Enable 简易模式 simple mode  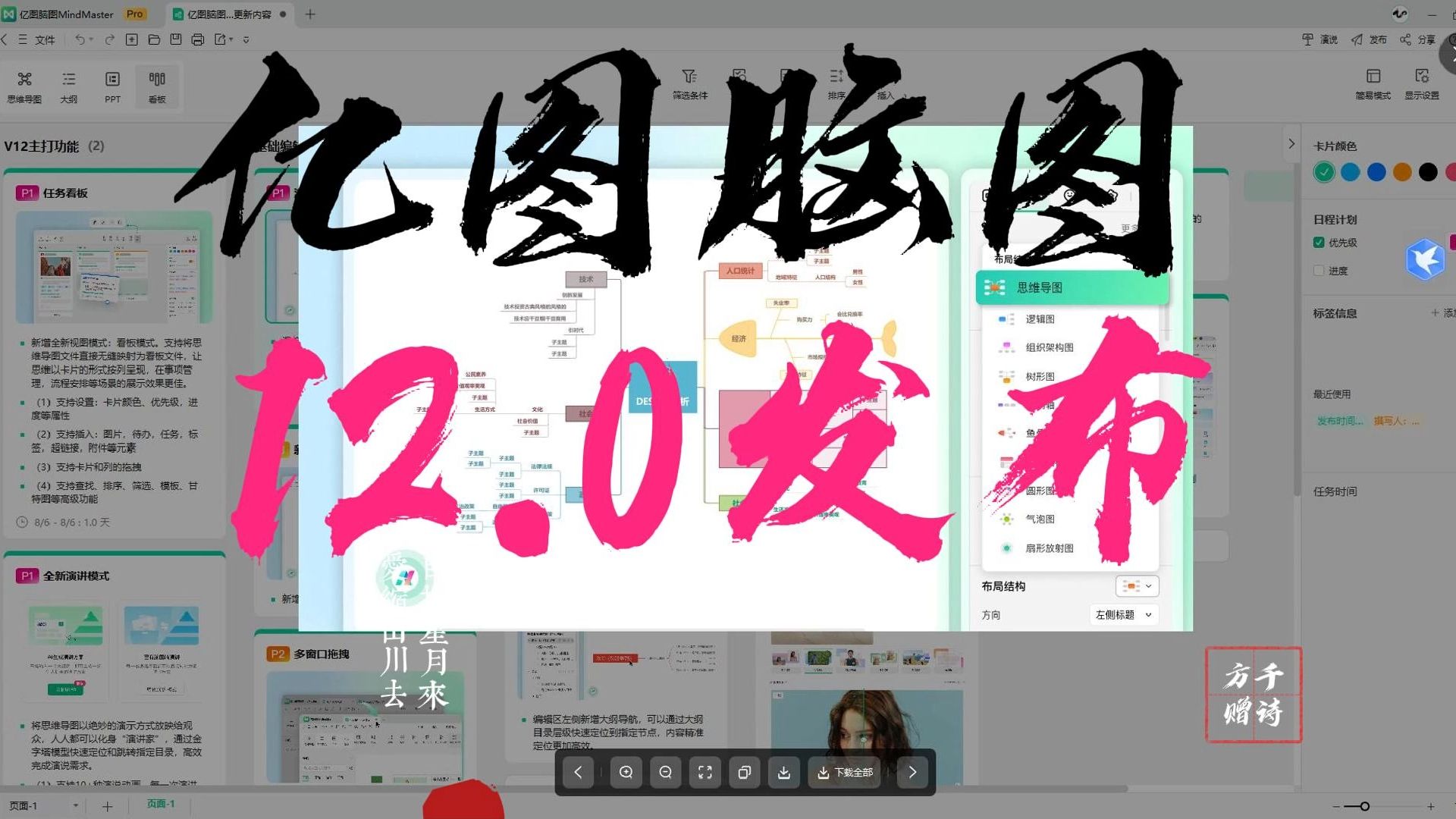1373,85
